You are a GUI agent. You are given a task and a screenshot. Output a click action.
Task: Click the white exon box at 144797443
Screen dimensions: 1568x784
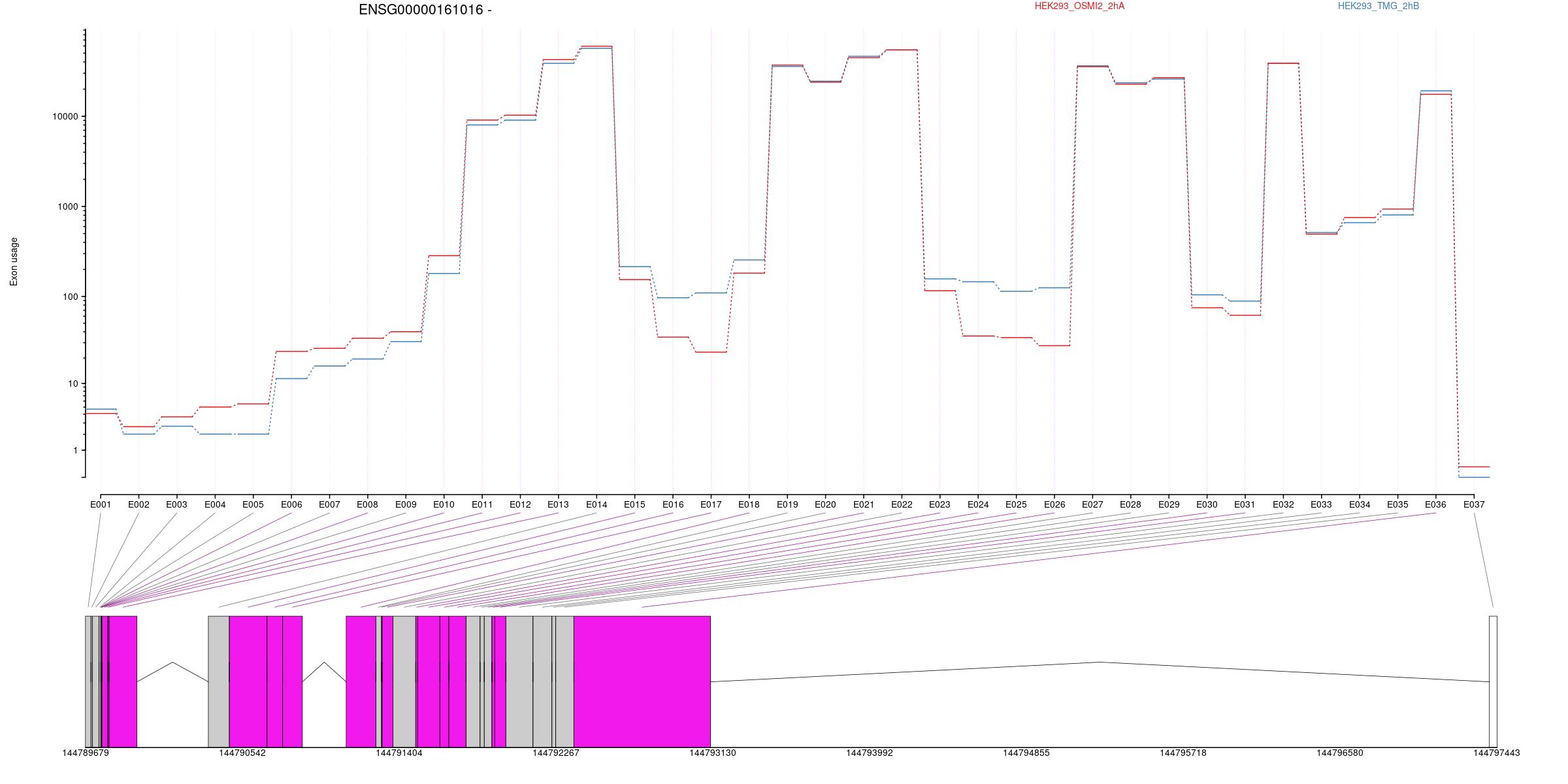pos(1493,681)
